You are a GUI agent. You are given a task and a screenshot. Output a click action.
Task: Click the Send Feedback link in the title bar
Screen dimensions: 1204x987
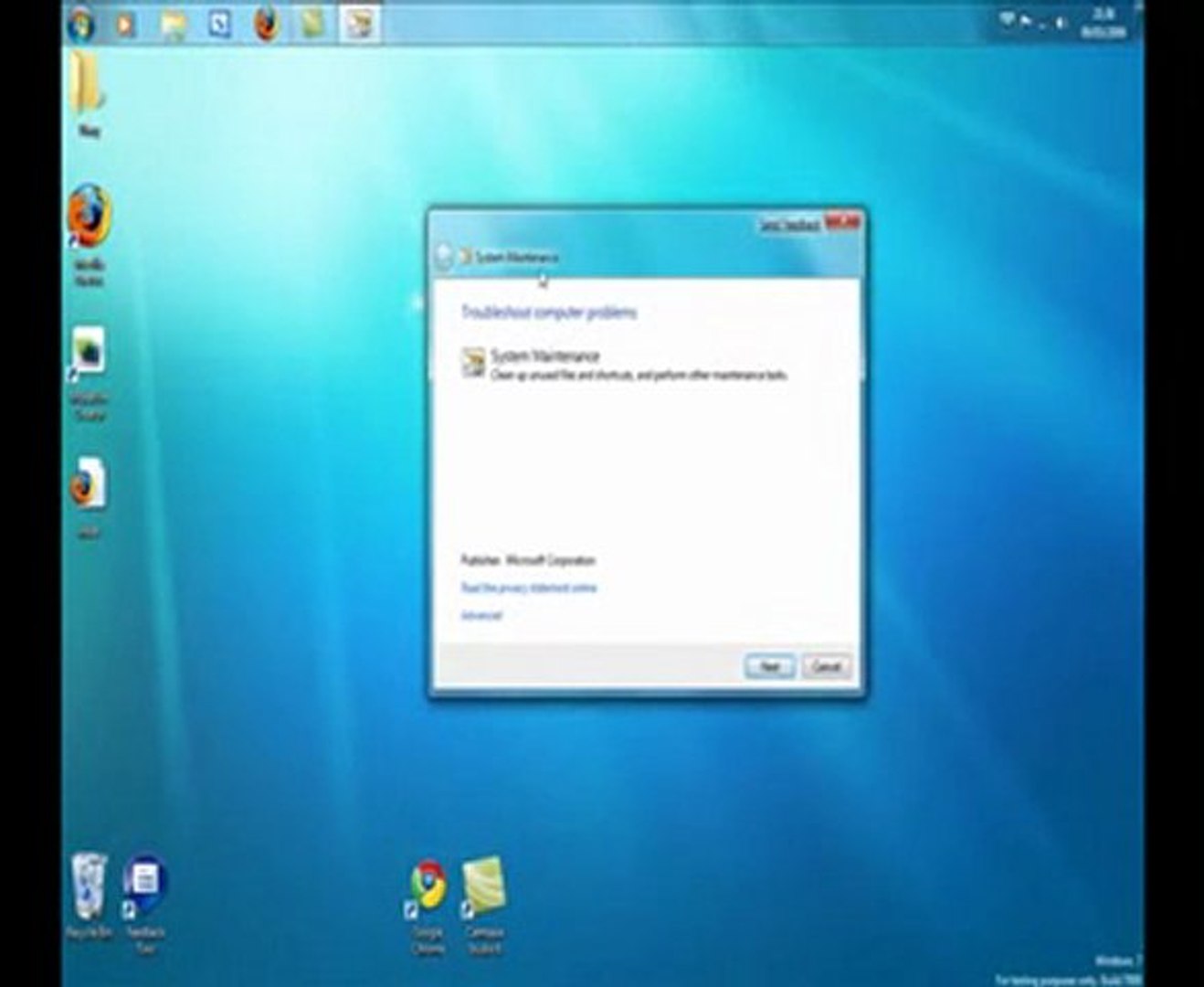[789, 225]
